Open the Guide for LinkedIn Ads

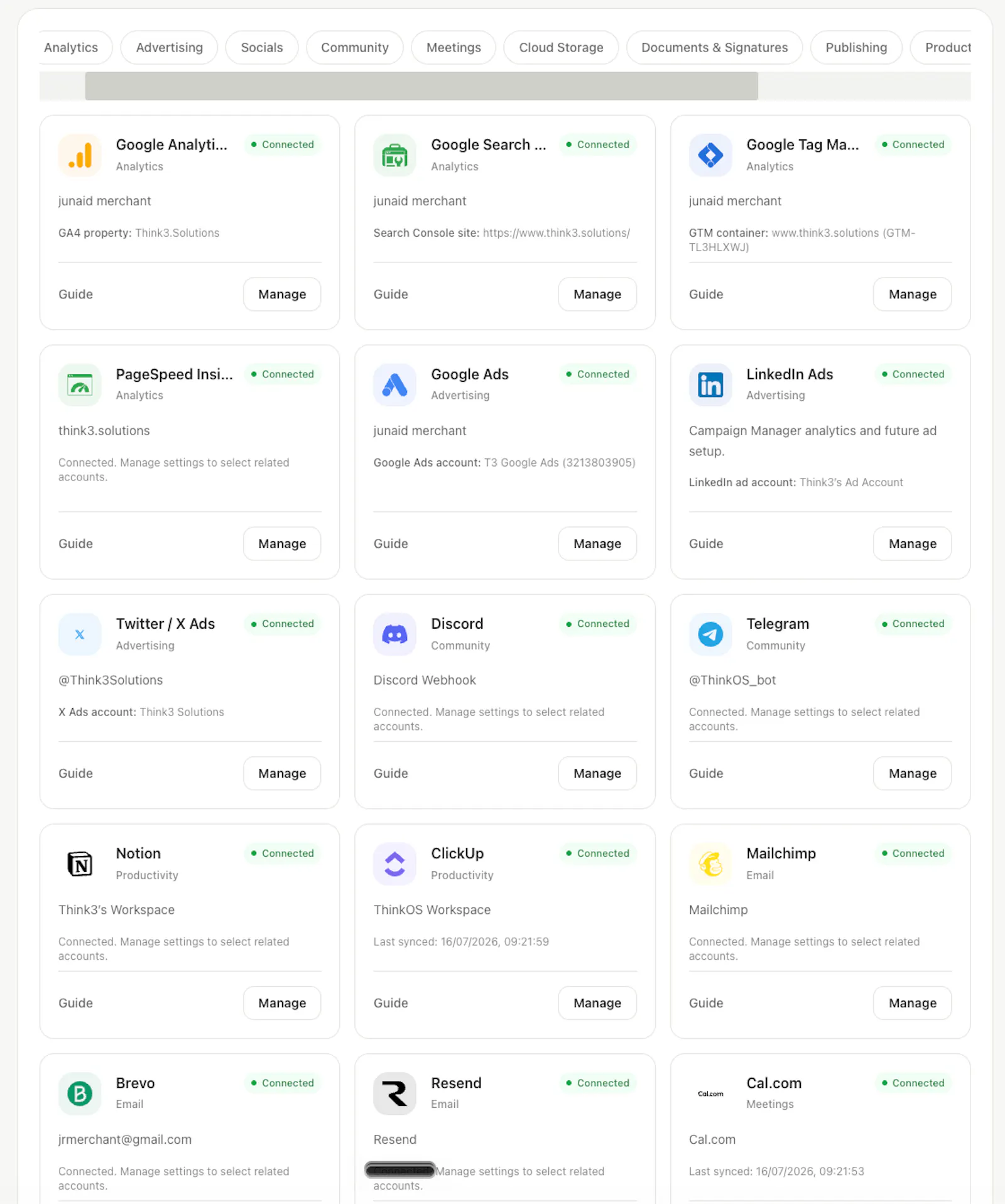tap(706, 543)
